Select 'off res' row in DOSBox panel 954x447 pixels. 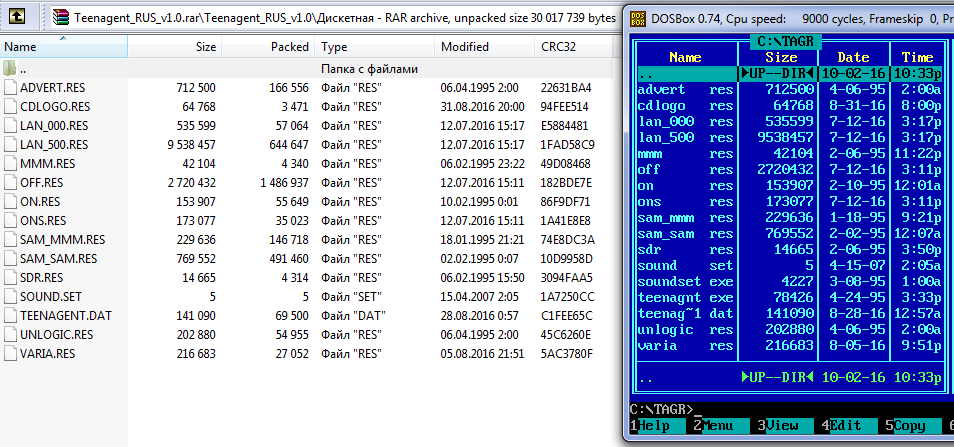click(x=790, y=170)
